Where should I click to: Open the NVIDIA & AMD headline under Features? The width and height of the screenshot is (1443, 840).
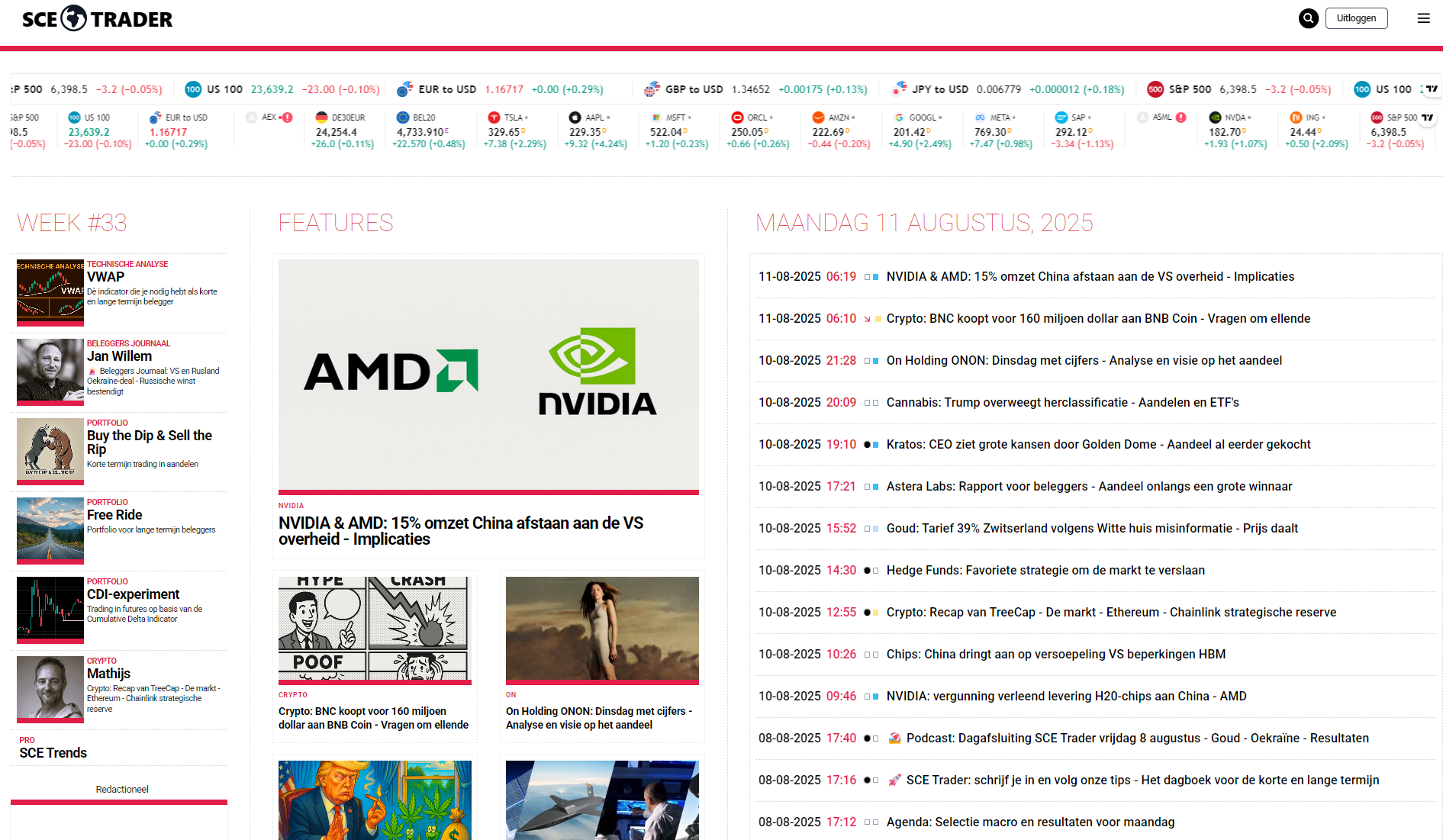pos(461,531)
